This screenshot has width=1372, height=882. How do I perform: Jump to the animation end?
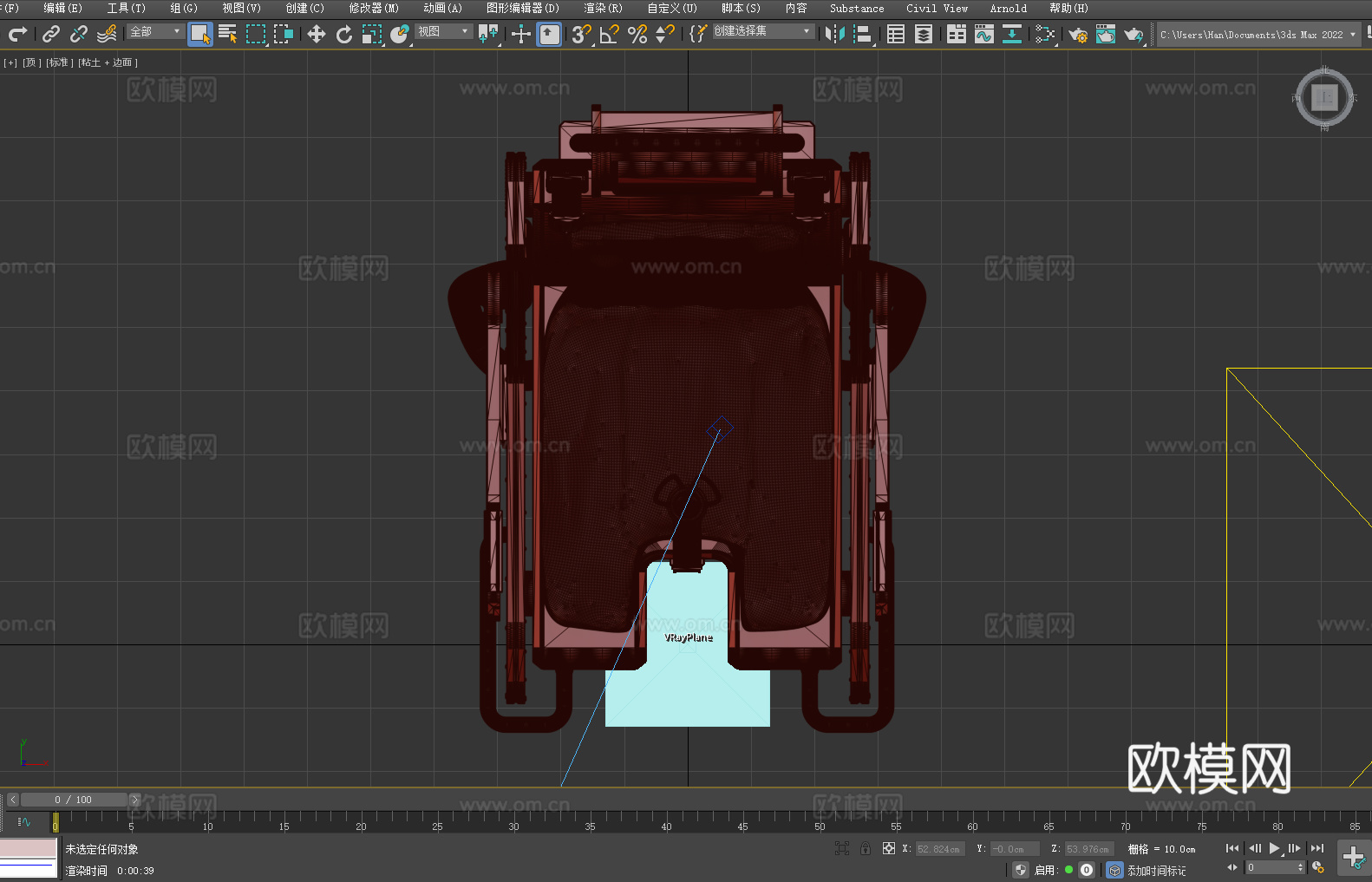click(1317, 848)
